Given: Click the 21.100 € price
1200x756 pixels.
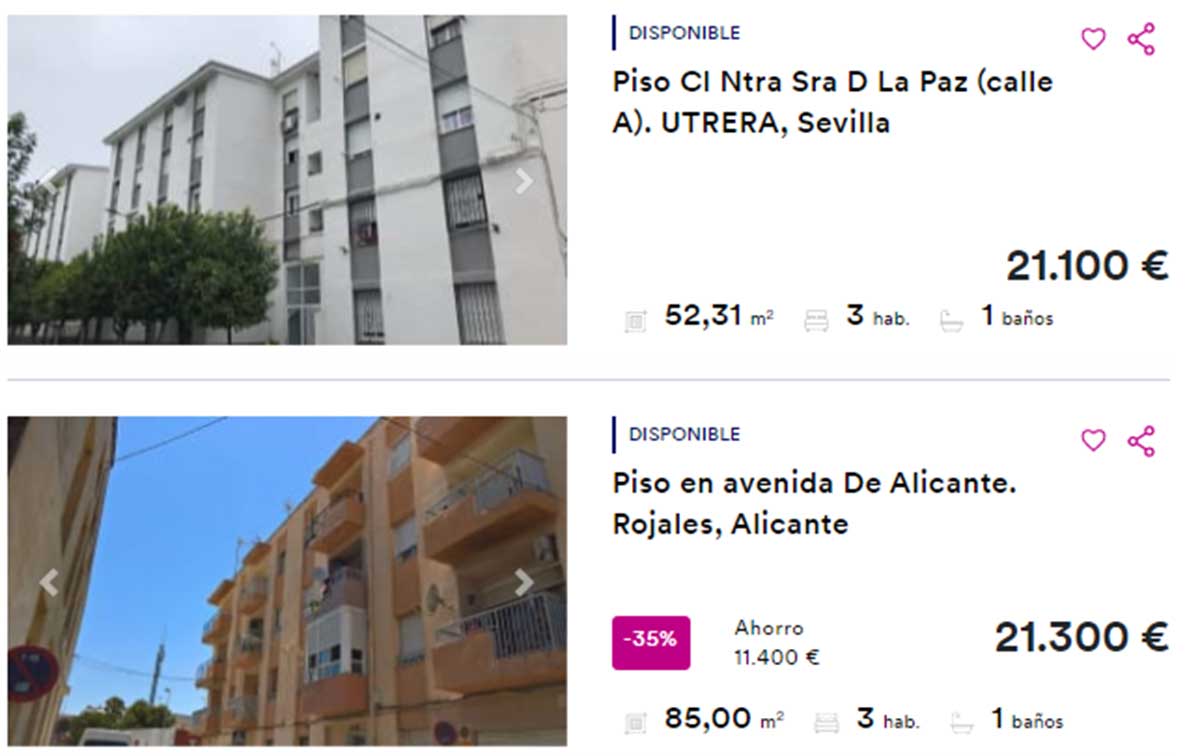Looking at the screenshot, I should [1087, 266].
